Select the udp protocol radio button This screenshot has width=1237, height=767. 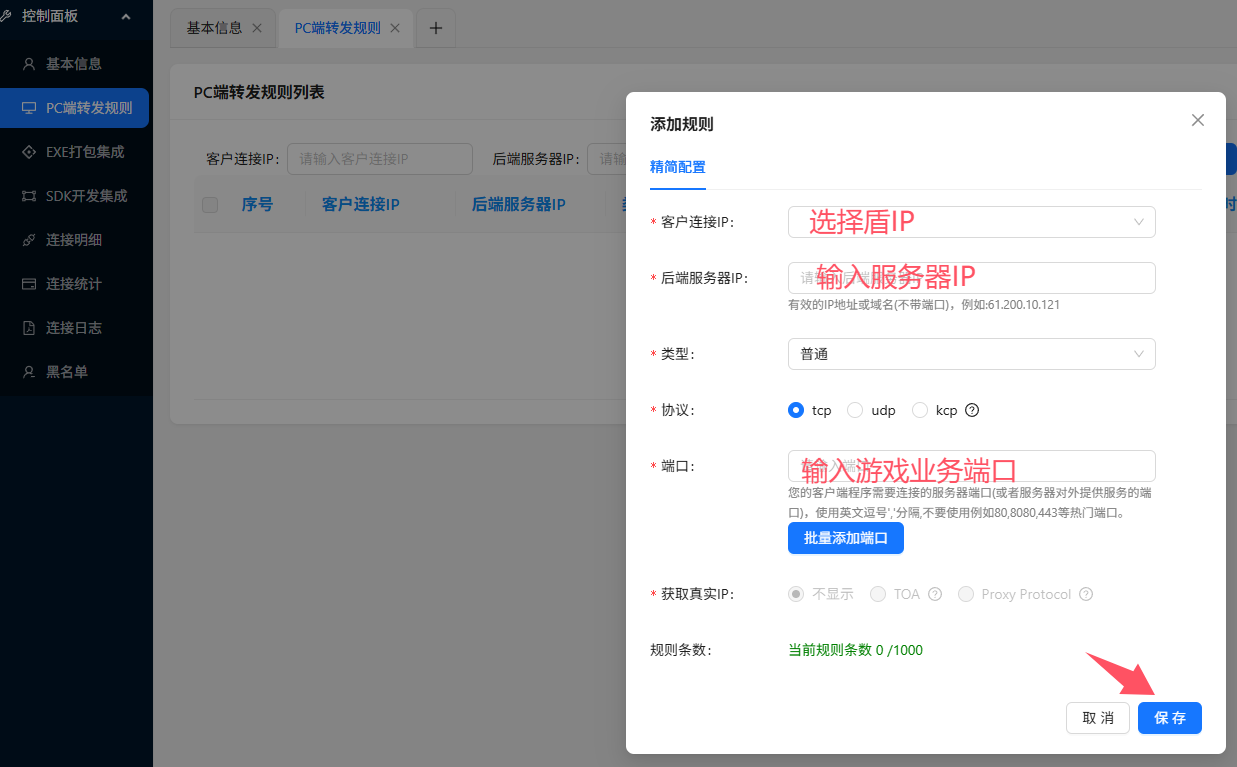[x=855, y=410]
